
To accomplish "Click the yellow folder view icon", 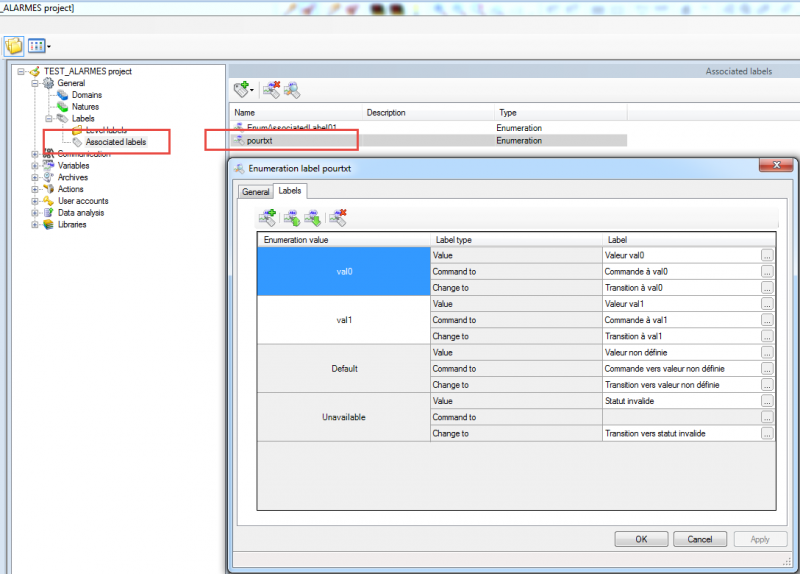I will pyautogui.click(x=14, y=46).
